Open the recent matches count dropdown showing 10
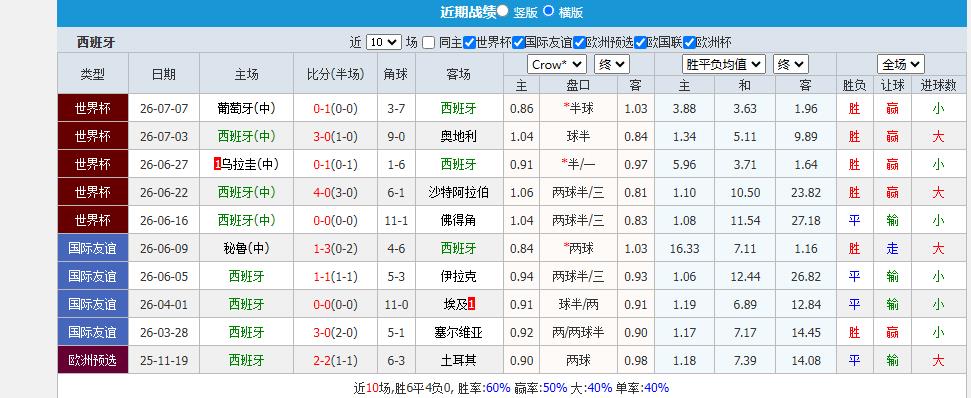This screenshot has height=398, width=971. coord(384,42)
